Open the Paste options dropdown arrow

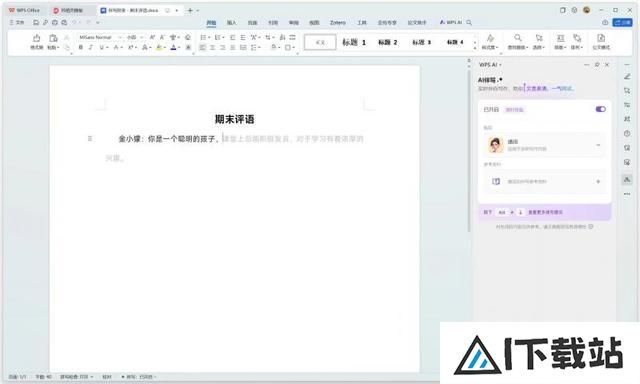coord(58,48)
